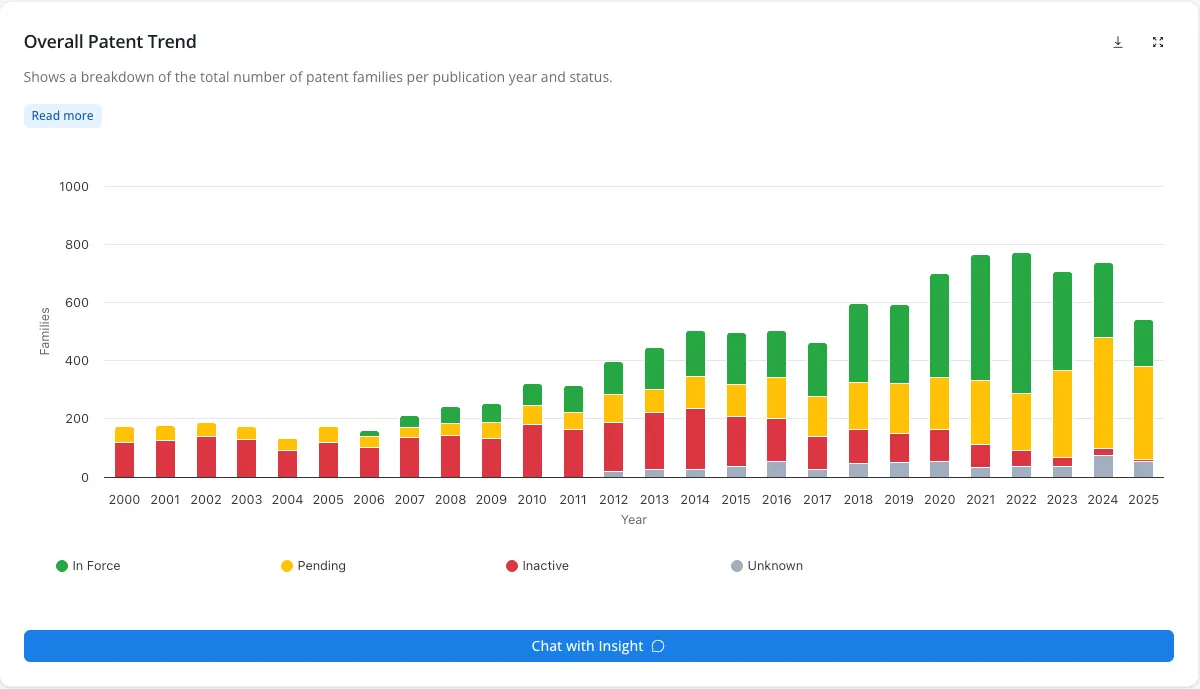Hide the Unknown legend series
The height and width of the screenshot is (689, 1200).
coord(767,566)
